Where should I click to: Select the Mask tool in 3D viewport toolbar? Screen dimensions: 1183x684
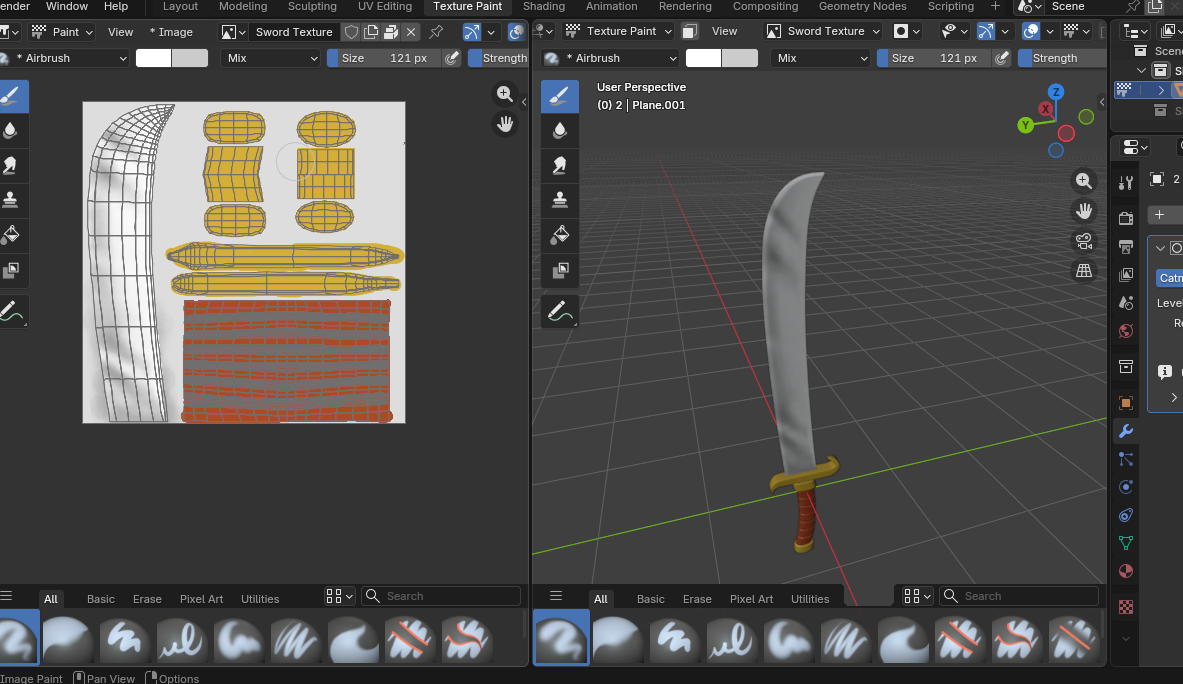coord(560,269)
